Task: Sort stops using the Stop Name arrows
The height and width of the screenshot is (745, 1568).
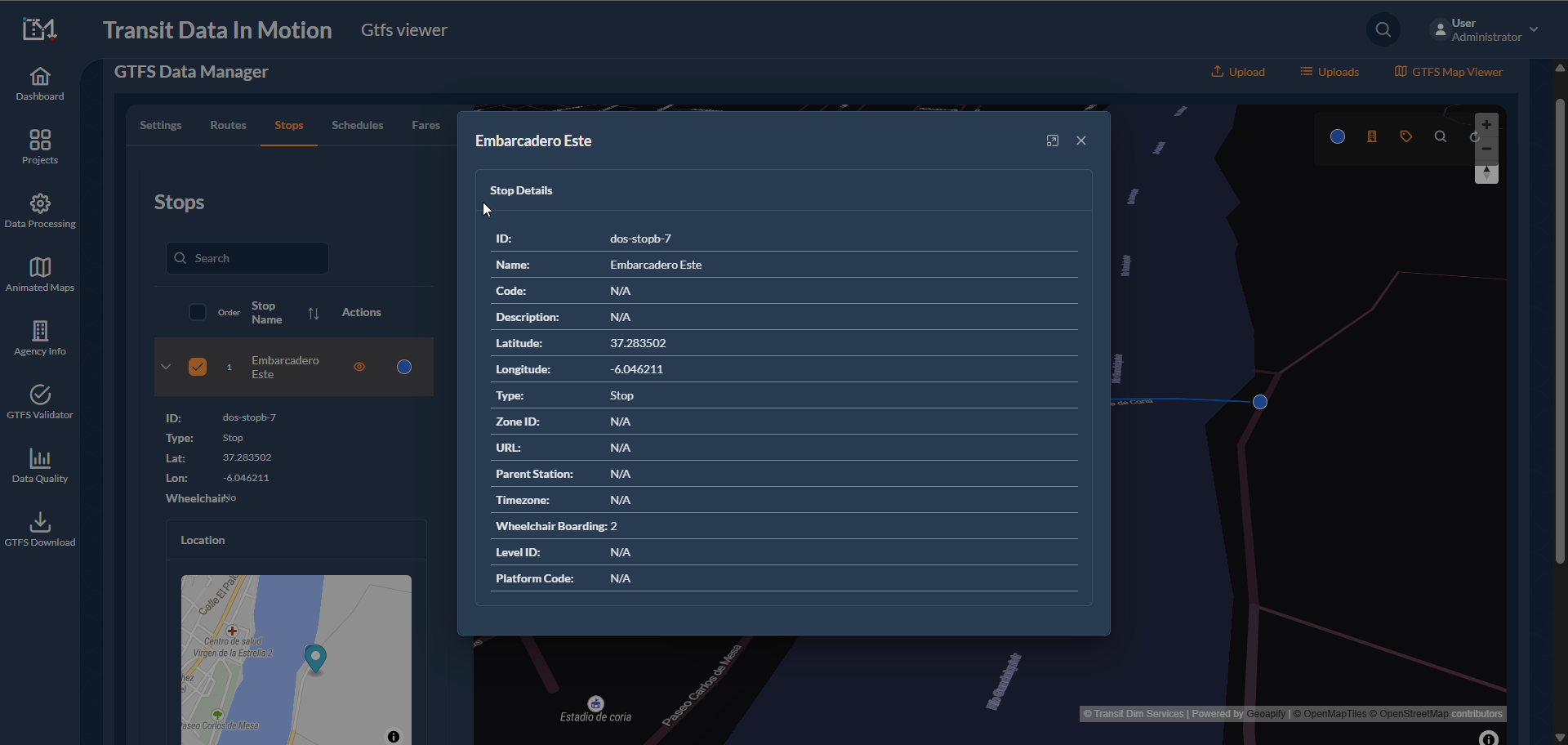Action: (314, 313)
